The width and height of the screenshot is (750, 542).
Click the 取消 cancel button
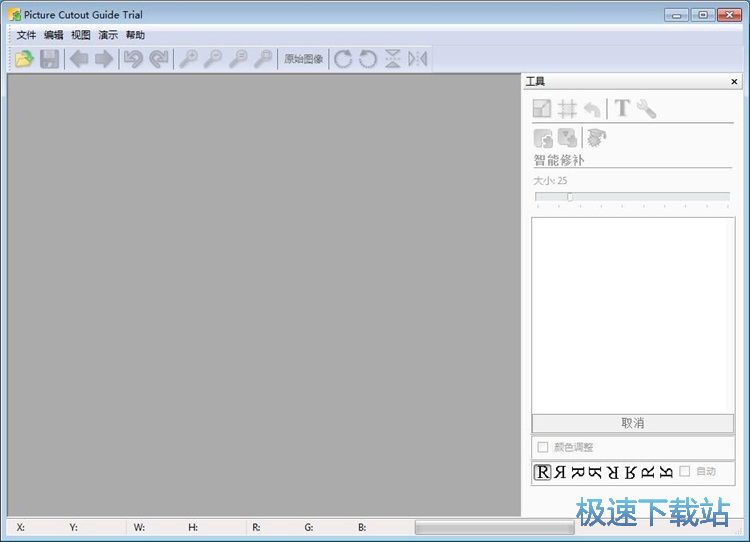(632, 423)
